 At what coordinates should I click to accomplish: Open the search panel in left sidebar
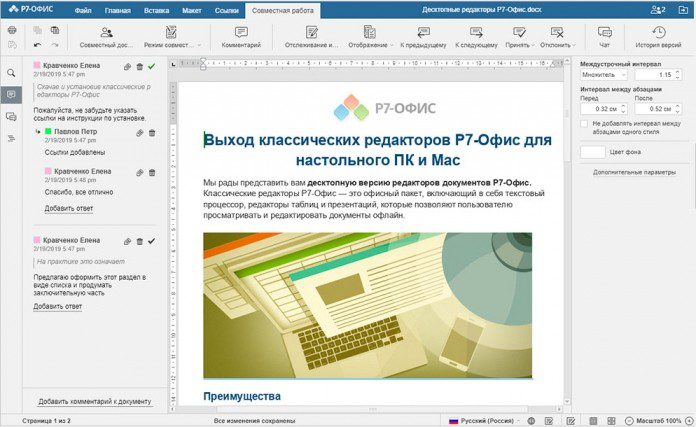click(12, 73)
